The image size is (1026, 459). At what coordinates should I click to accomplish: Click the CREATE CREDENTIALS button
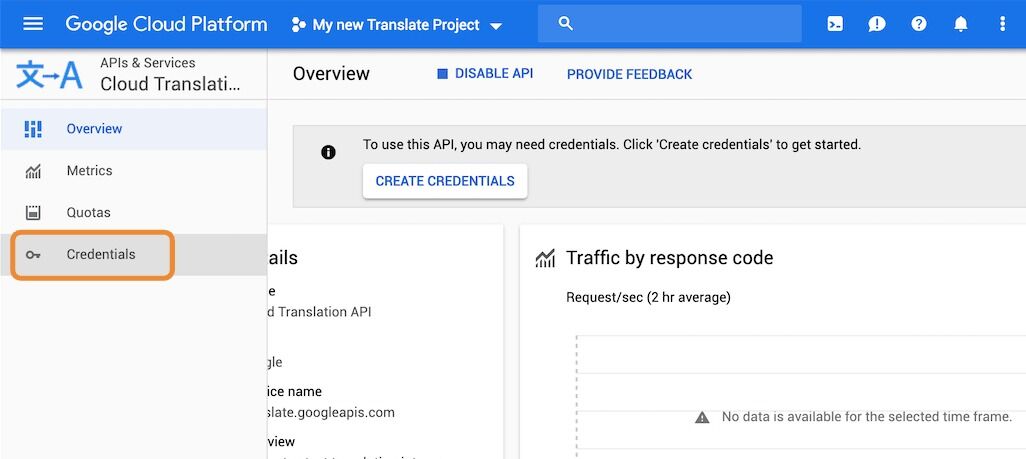pos(445,181)
